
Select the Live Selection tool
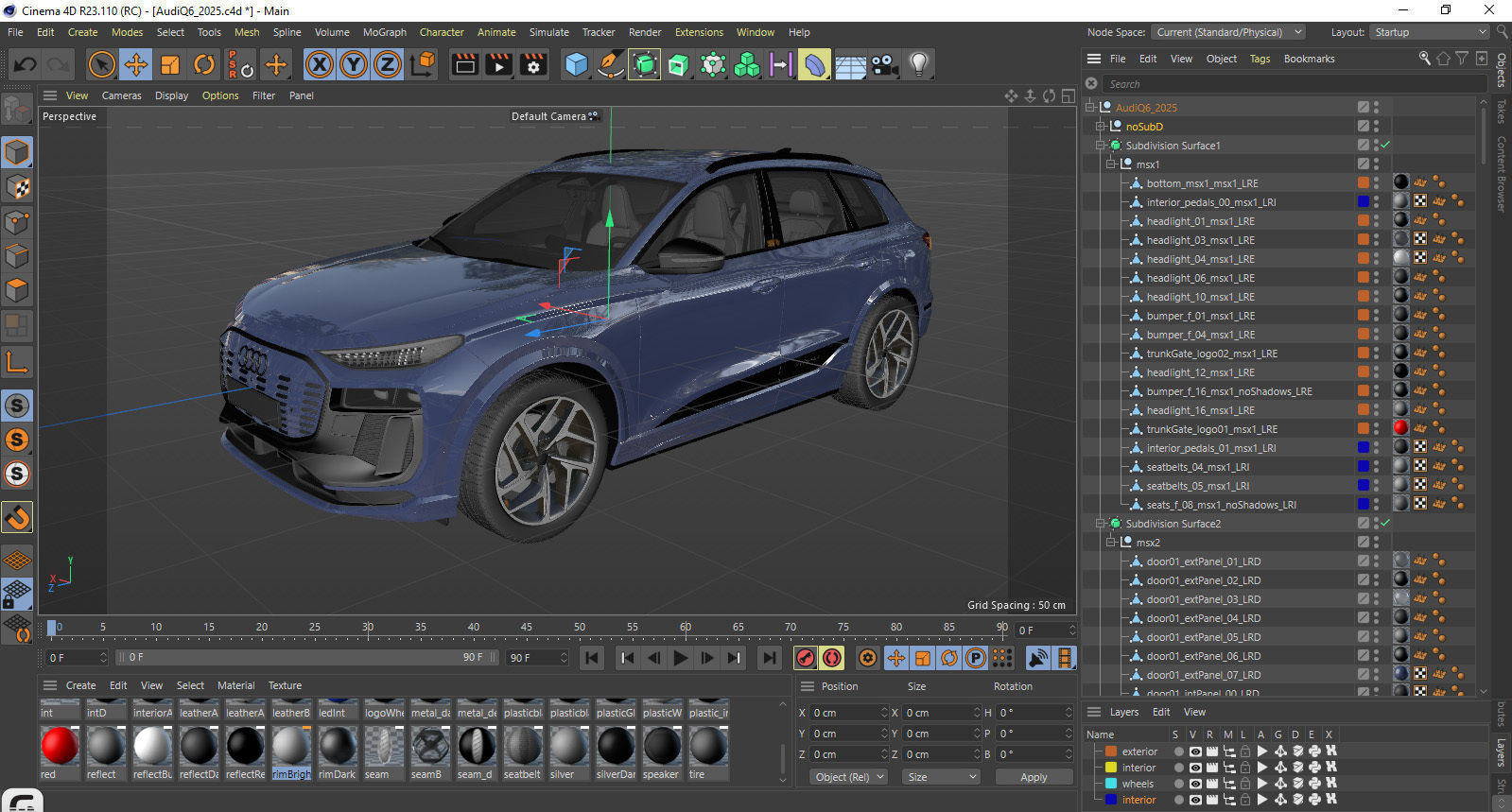point(101,64)
